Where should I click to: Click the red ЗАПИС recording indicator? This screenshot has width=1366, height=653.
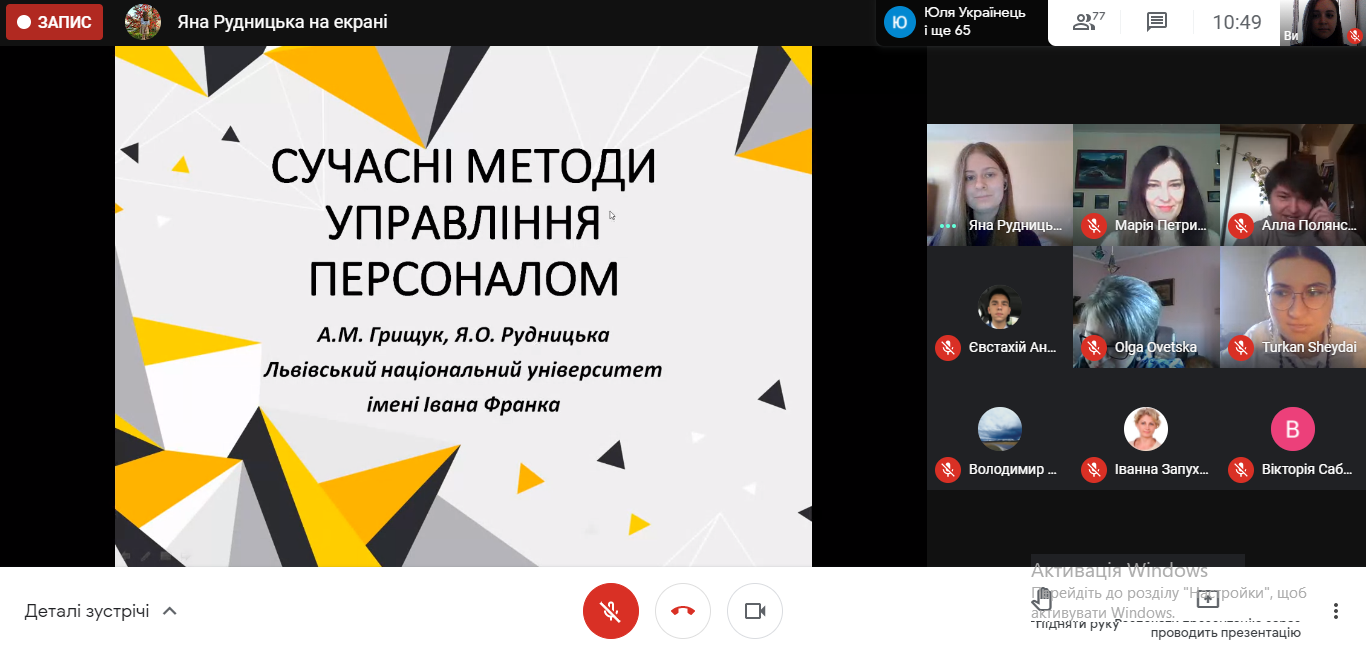(55, 22)
